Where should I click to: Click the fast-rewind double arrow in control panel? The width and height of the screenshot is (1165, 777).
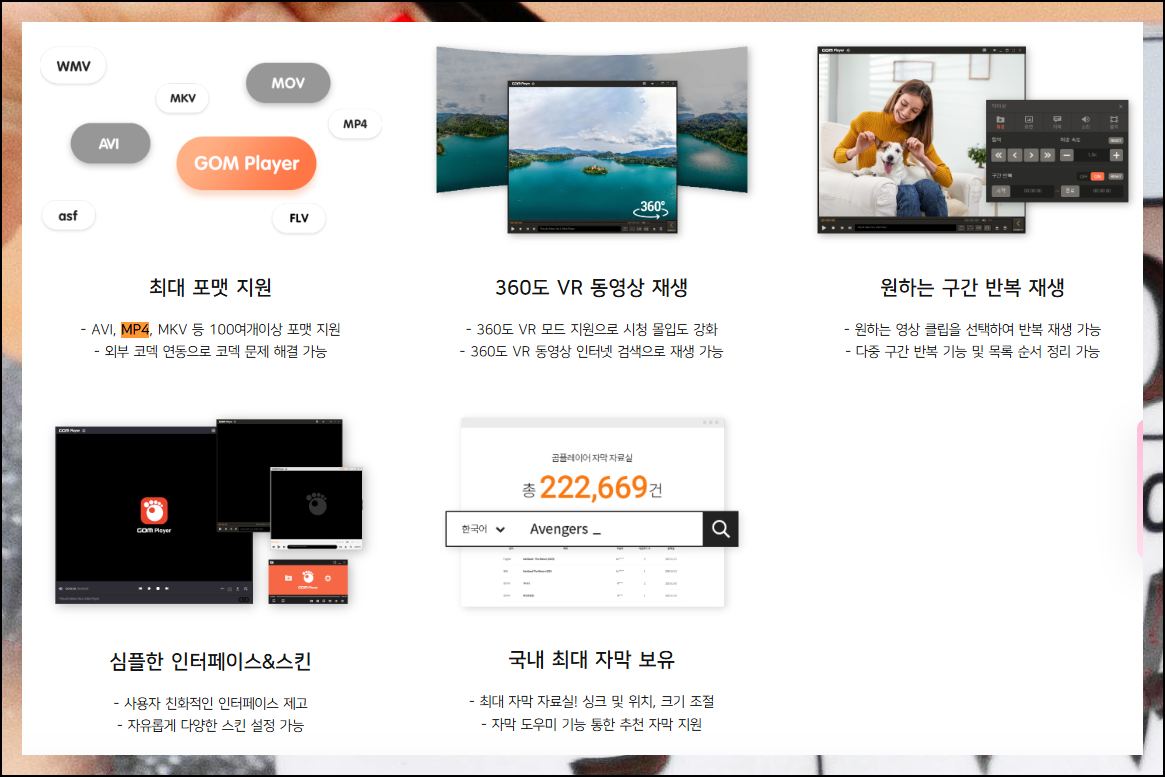(x=999, y=155)
